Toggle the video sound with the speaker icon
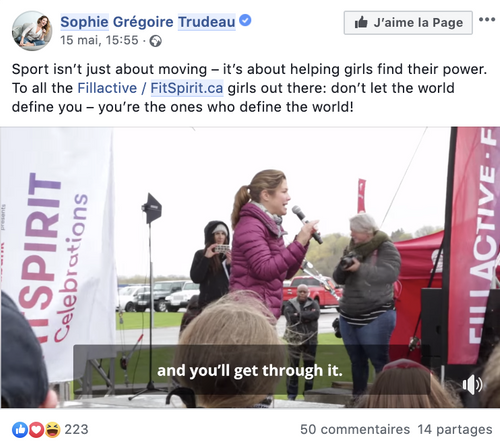Image resolution: width=500 pixels, height=445 pixels. tap(472, 385)
